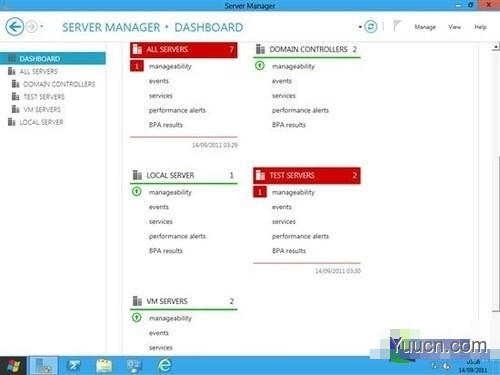Open VM Servers in the sidebar
Image resolution: width=500 pixels, height=375 pixels.
coord(42,109)
